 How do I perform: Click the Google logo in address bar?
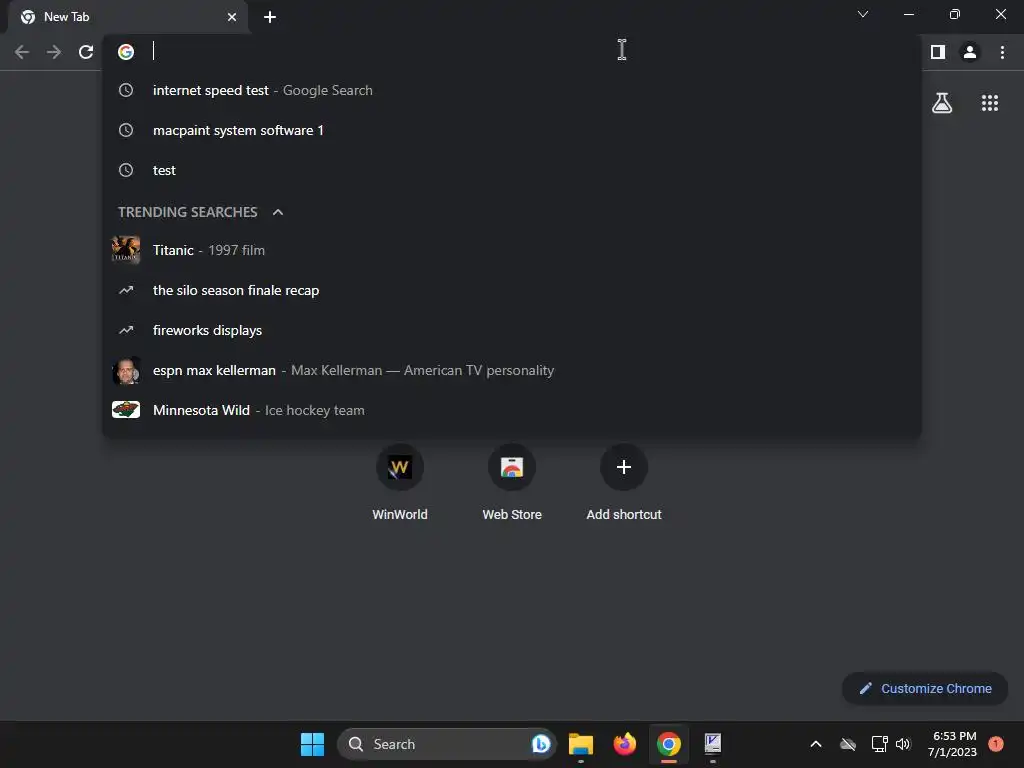pyautogui.click(x=126, y=52)
